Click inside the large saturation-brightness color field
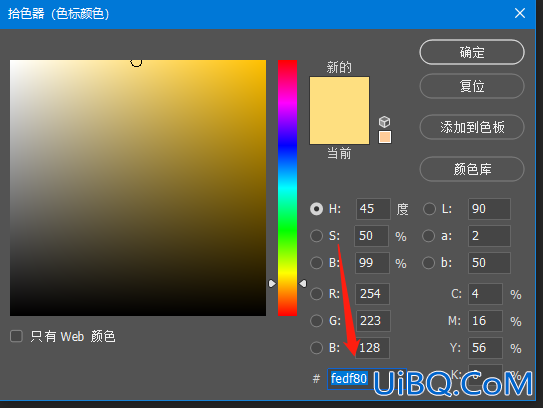This screenshot has height=408, width=543. coord(138,188)
